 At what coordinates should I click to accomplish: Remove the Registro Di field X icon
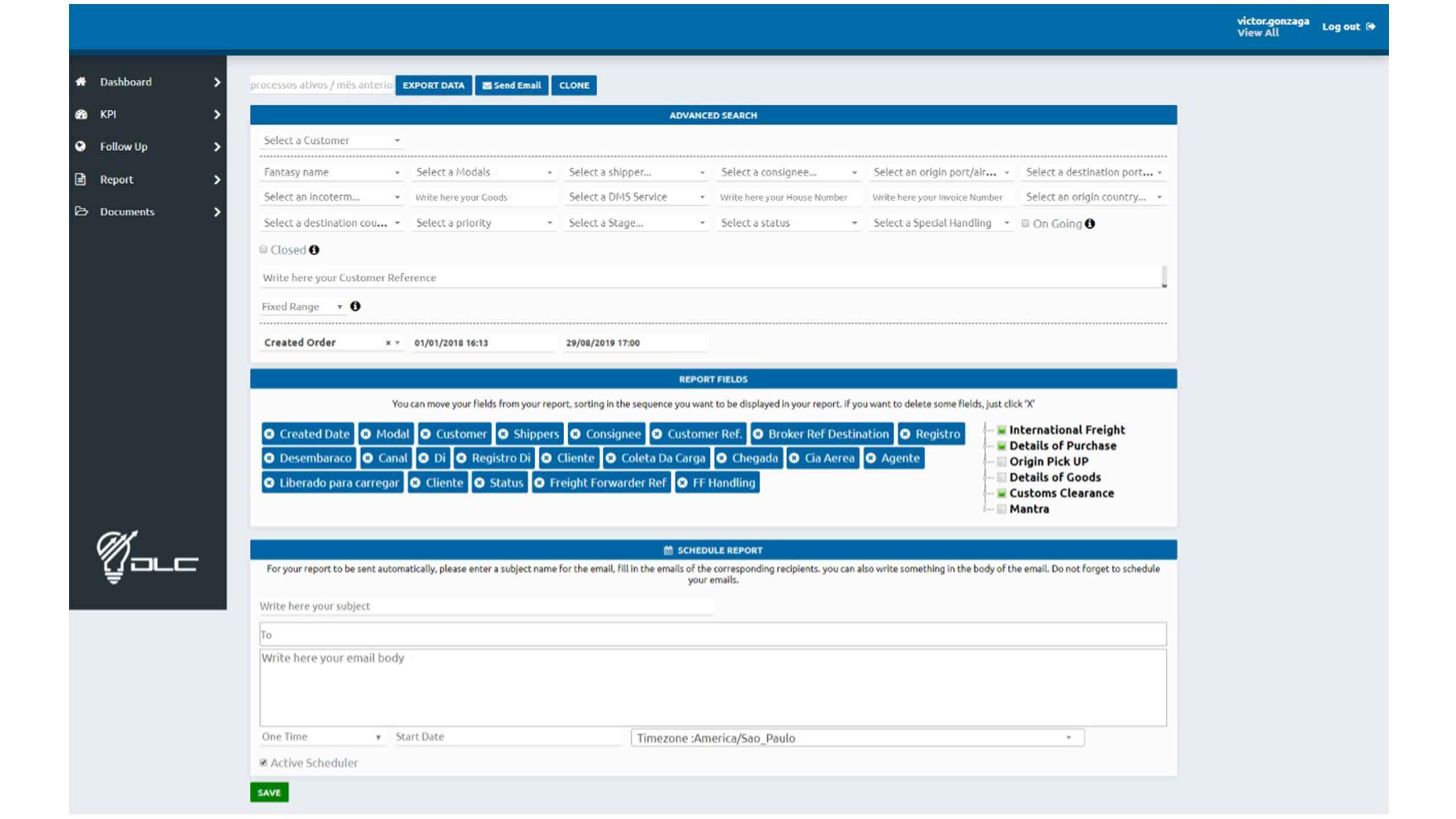pyautogui.click(x=461, y=458)
